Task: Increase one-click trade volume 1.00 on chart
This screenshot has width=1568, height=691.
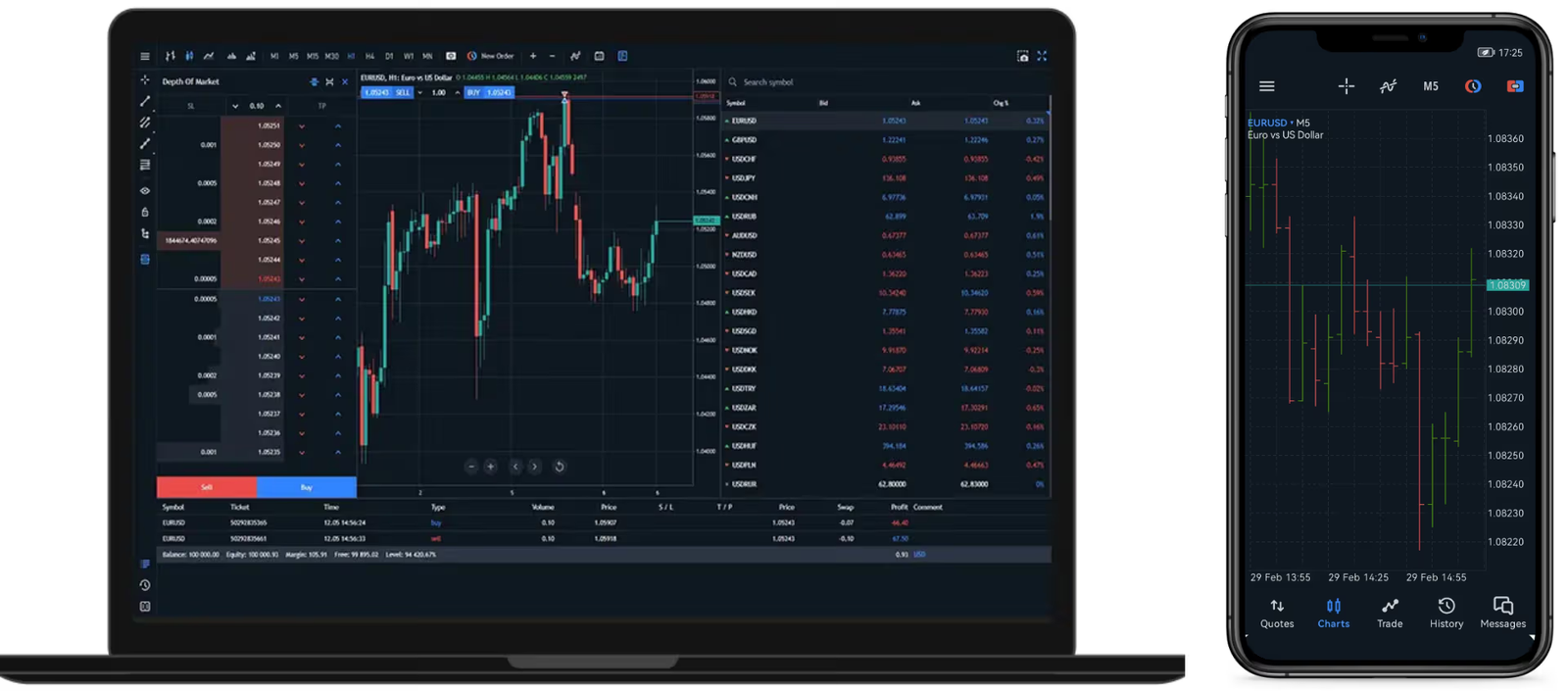Action: [457, 93]
